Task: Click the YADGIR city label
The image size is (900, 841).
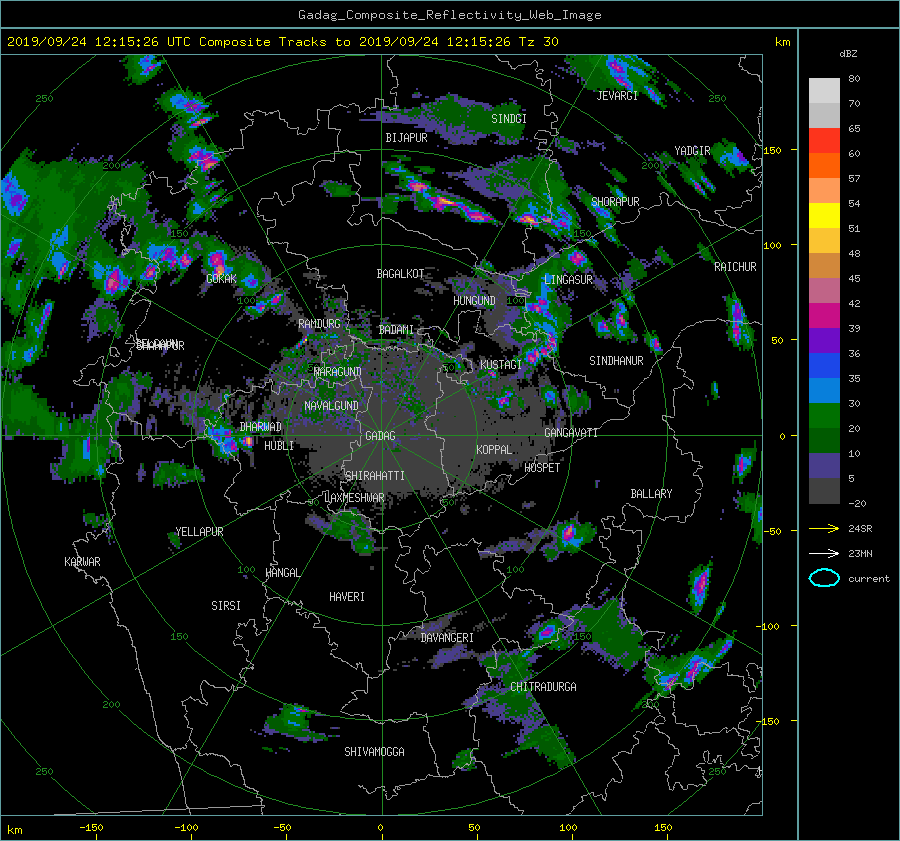Action: (x=692, y=151)
